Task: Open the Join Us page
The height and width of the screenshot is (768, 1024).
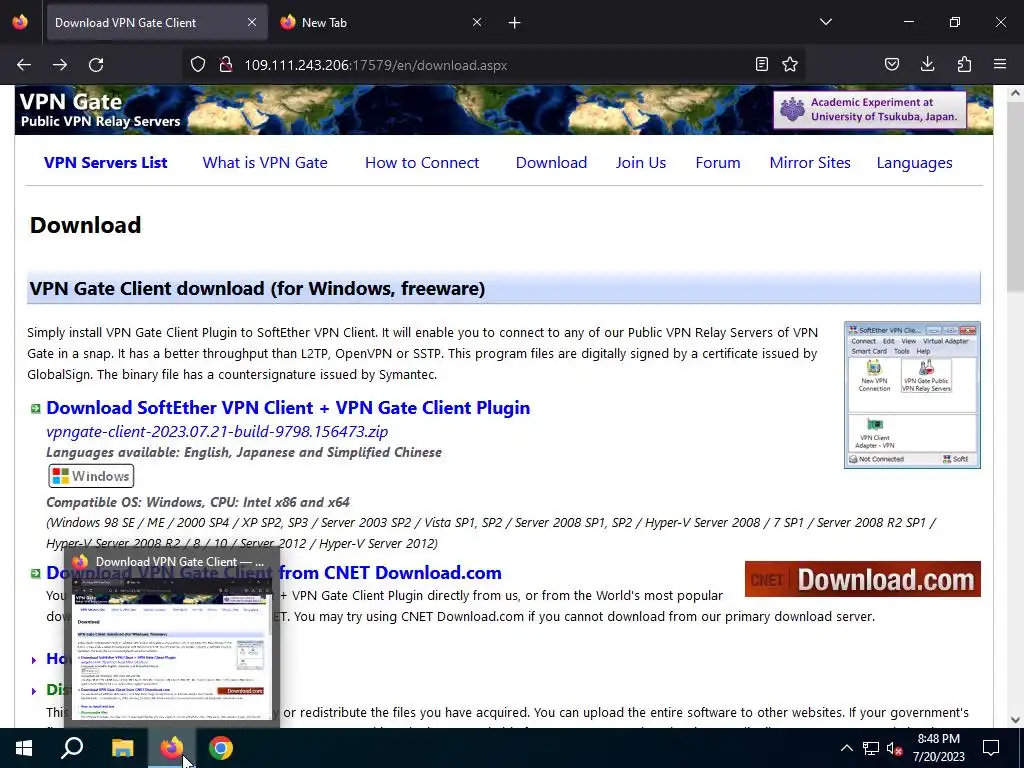Action: [641, 163]
